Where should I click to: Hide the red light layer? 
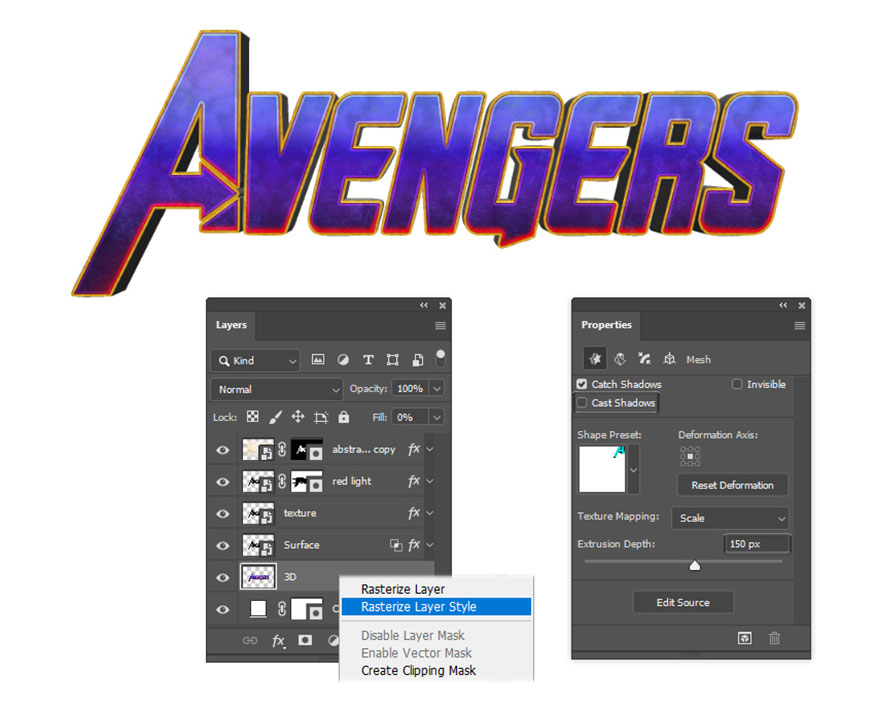223,481
